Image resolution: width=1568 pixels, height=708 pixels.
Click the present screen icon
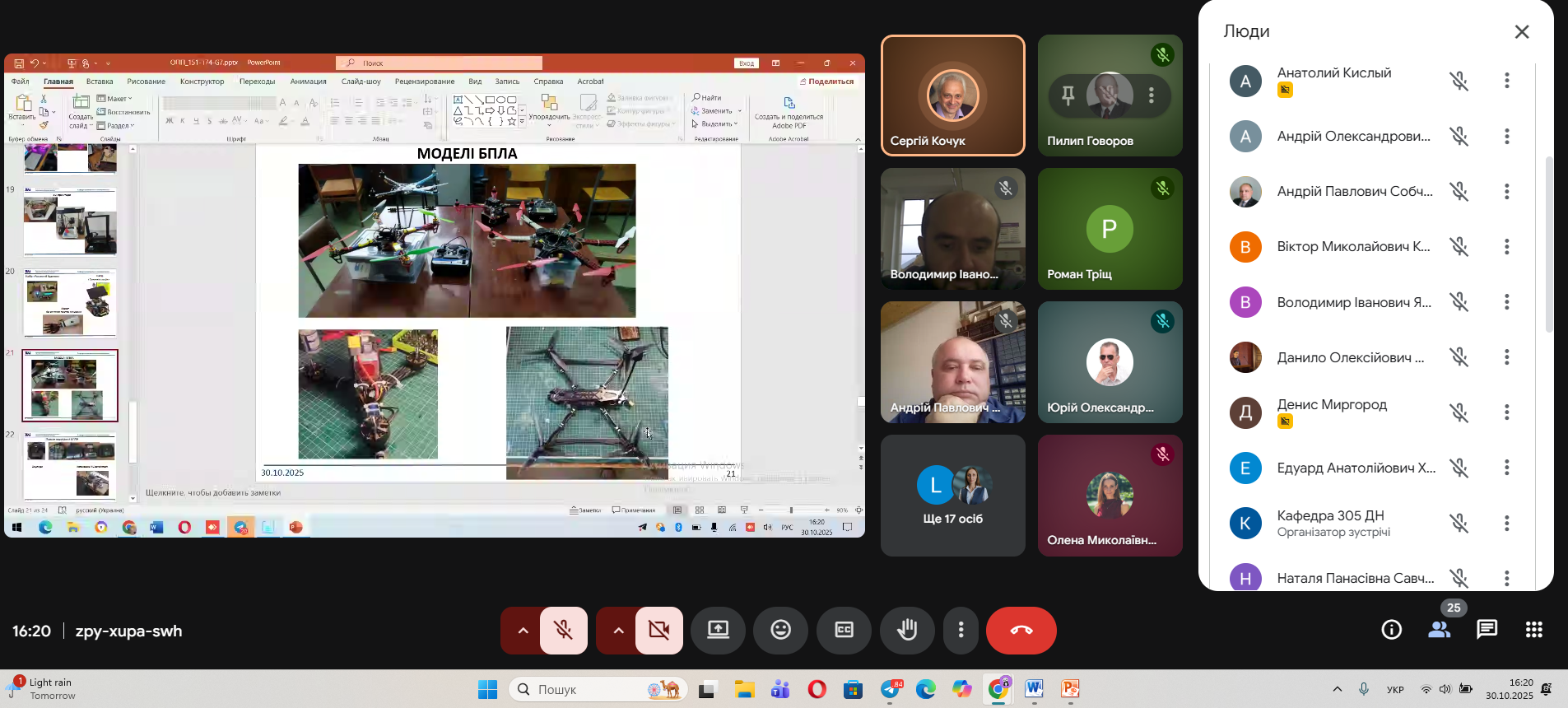click(x=718, y=631)
